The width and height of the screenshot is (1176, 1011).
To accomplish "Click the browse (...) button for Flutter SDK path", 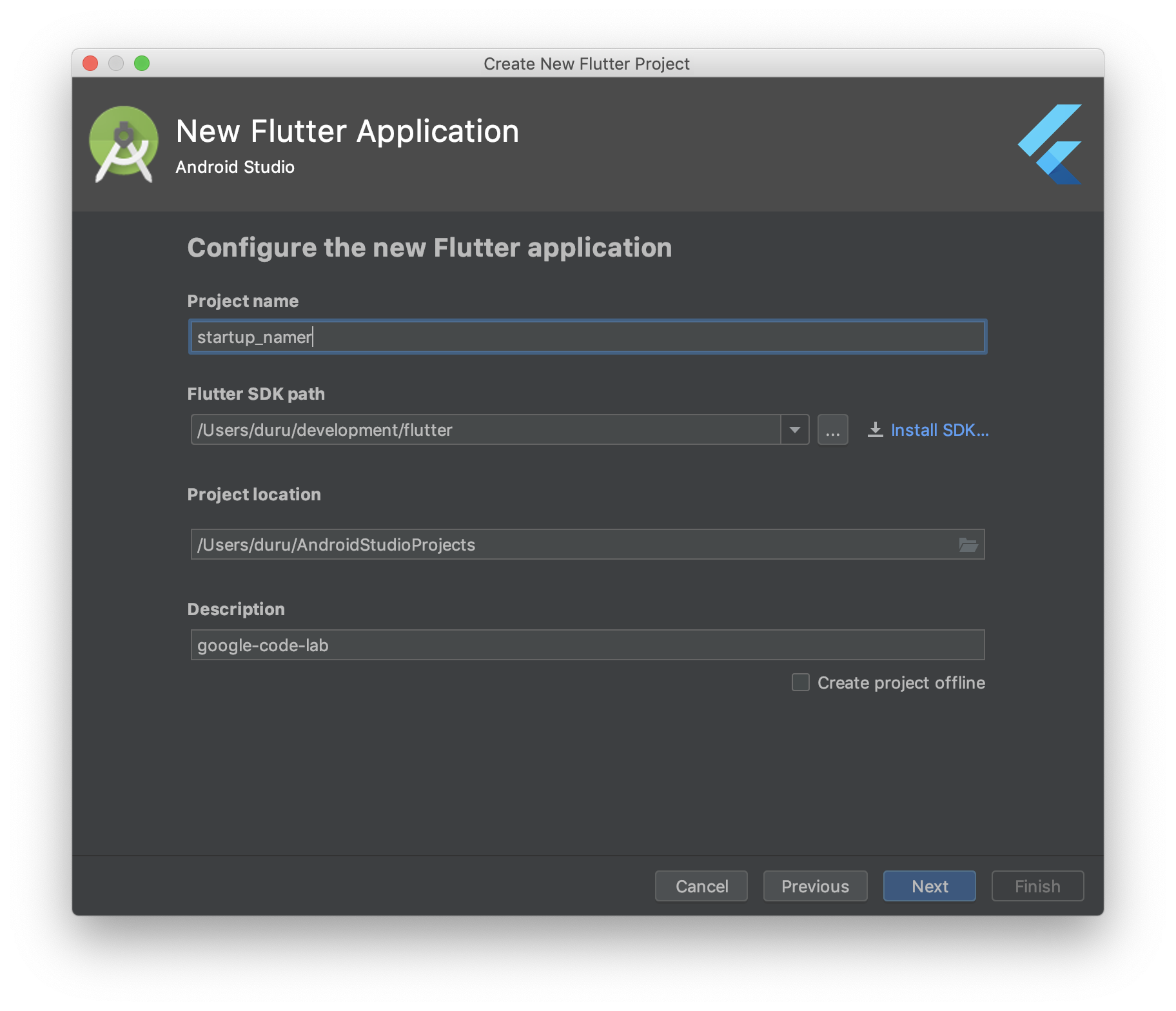I will (833, 429).
